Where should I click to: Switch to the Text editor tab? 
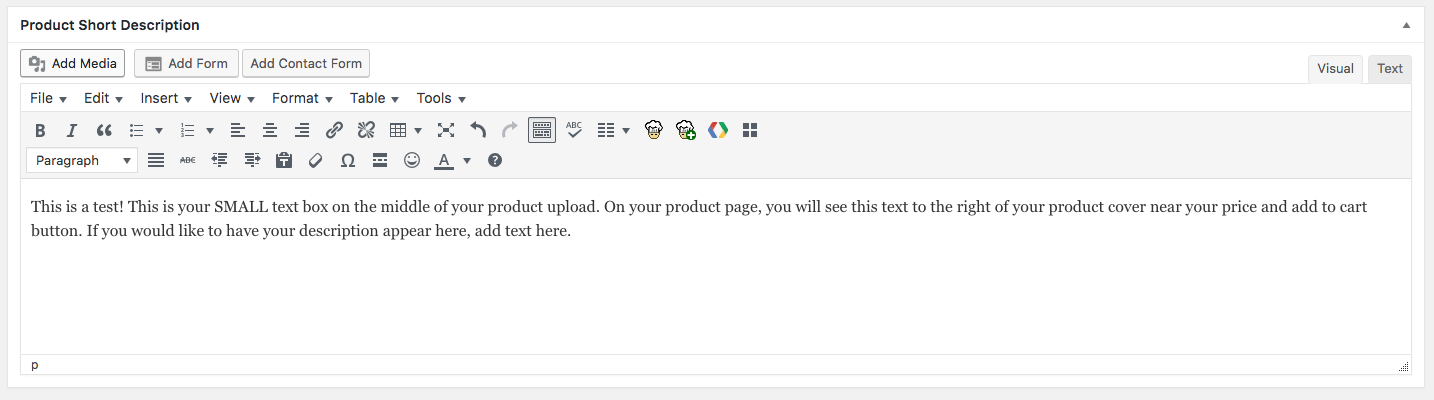point(1390,69)
